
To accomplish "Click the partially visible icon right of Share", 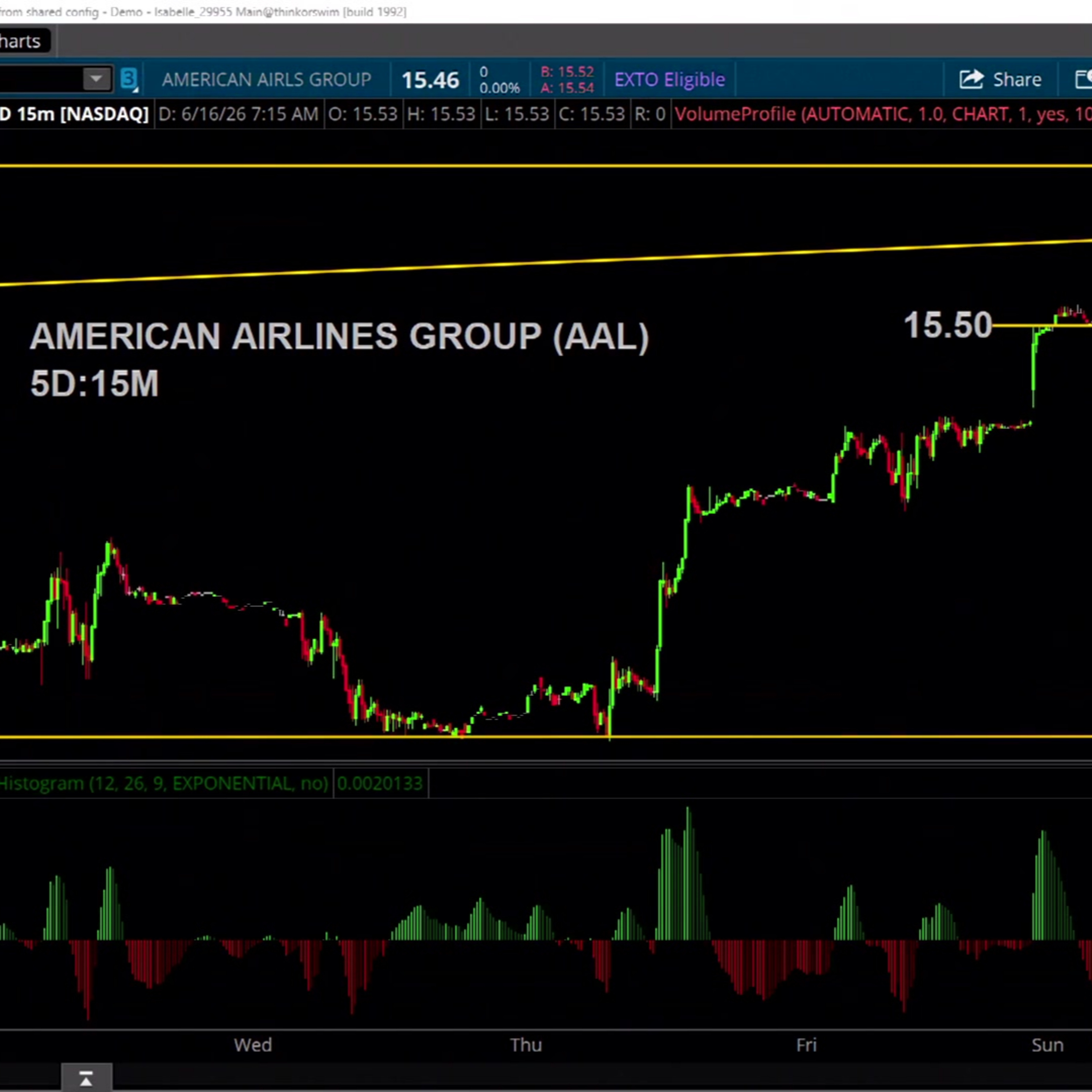I will (x=1084, y=79).
